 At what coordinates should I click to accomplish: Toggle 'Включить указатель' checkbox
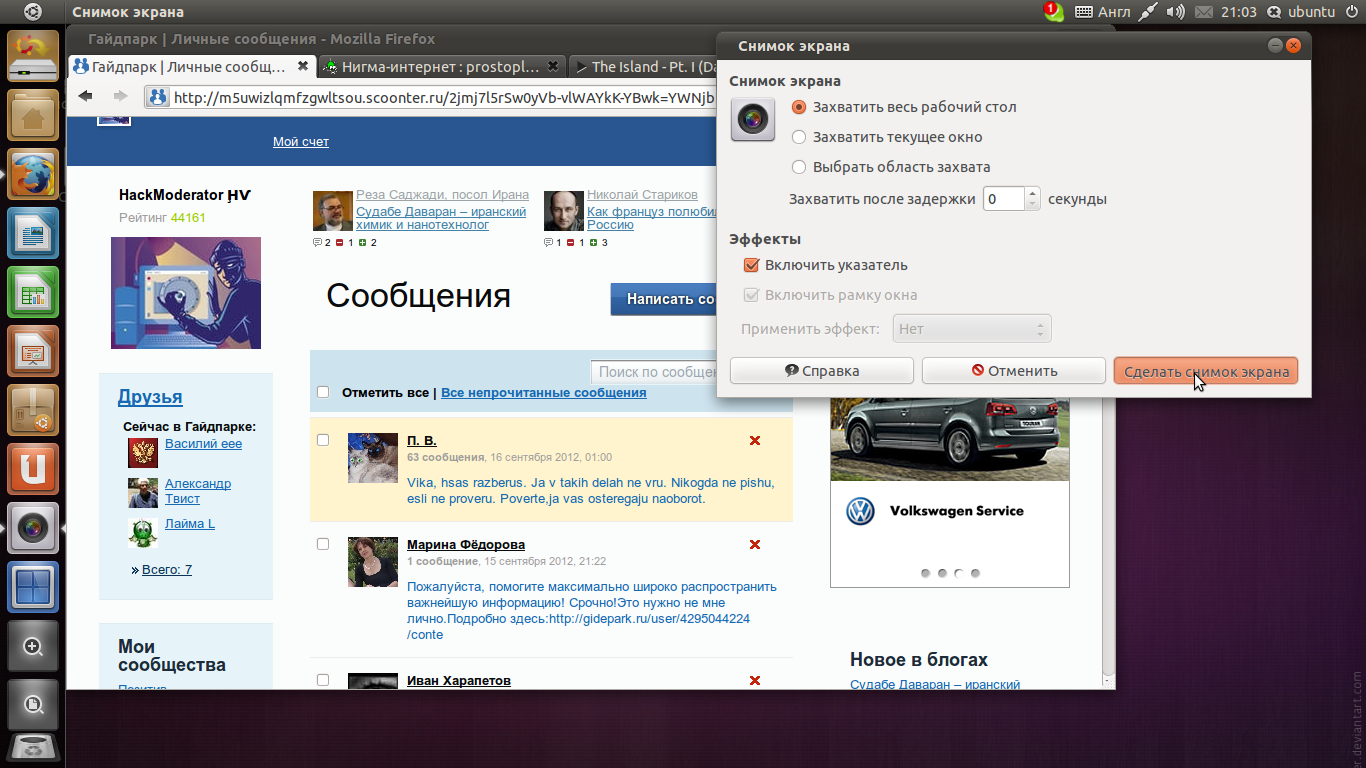pos(752,265)
